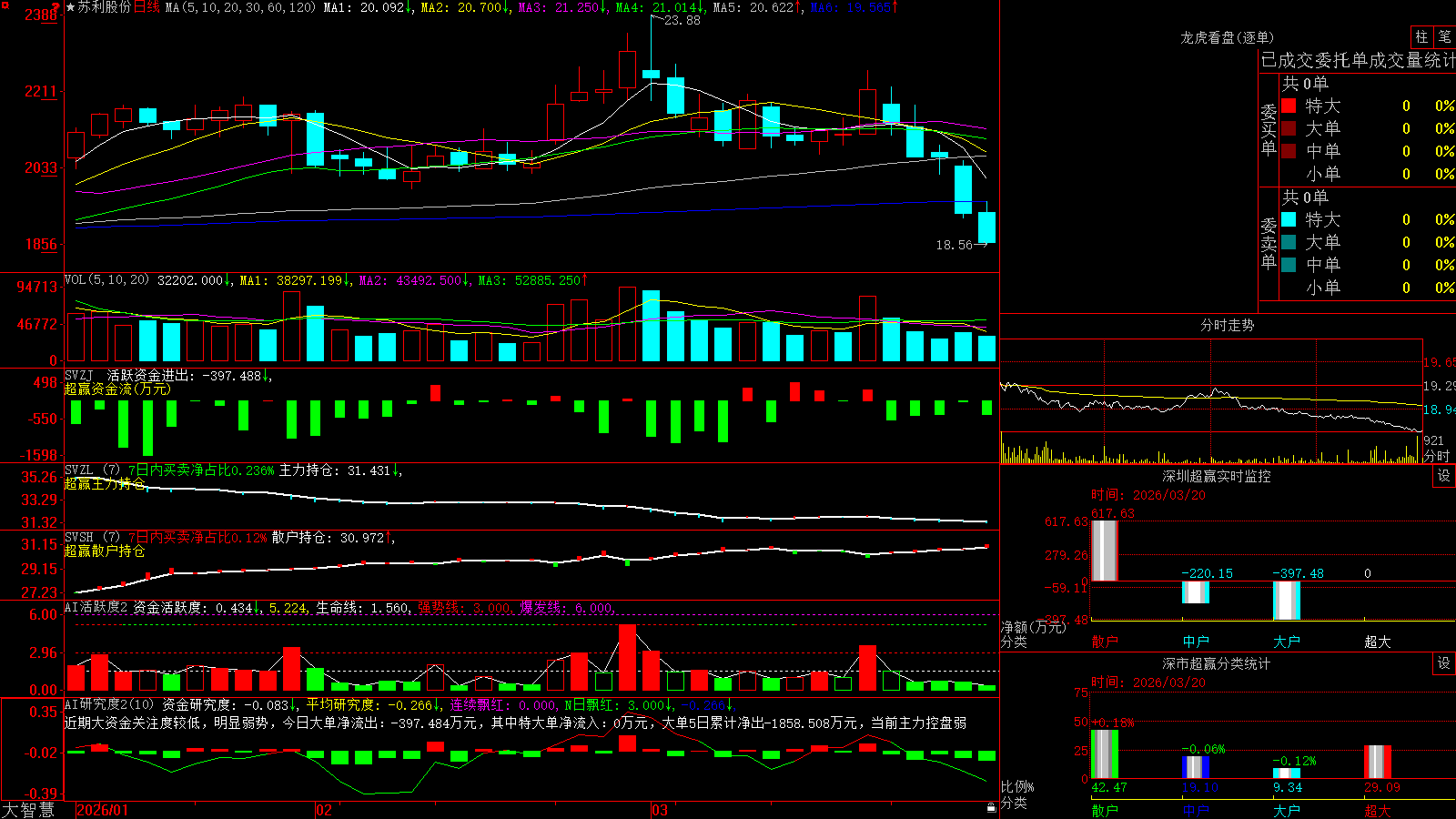Viewport: 1456px width, 819px height.
Task: Switch the 龙虎看盘 view to 柱 mode
Action: (1421, 36)
